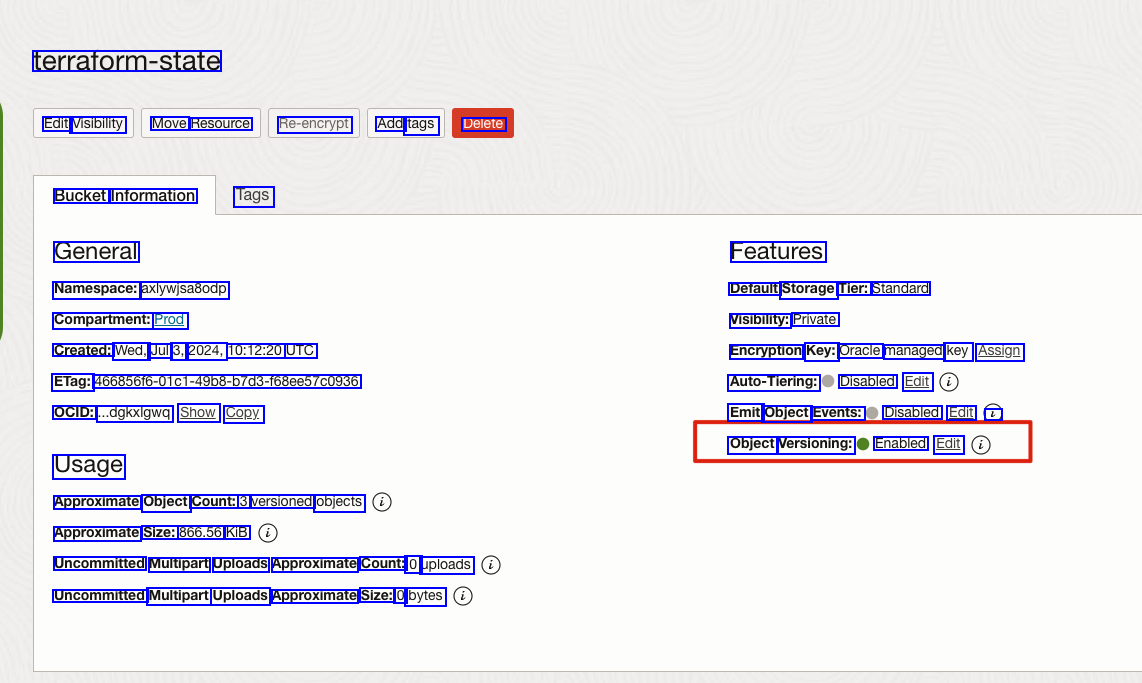Click the info icon beside Emit Object Events
Viewport: 1142px width, 683px height.
click(993, 413)
